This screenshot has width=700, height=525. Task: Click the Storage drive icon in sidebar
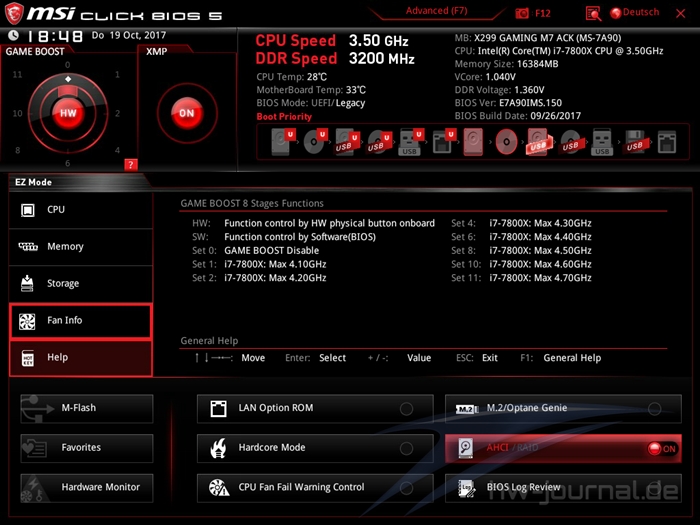27,283
